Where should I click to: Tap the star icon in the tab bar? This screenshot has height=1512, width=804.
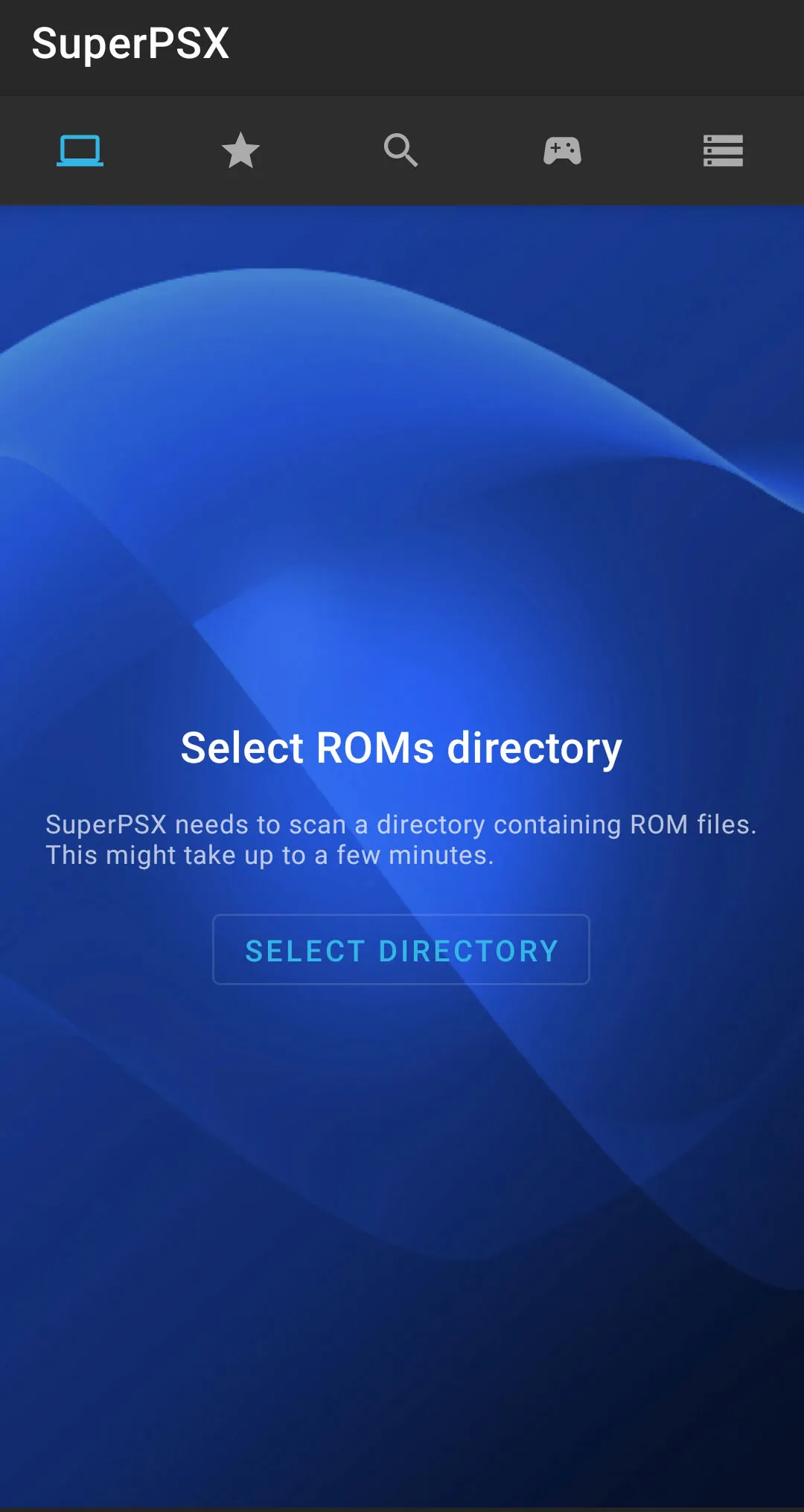pyautogui.click(x=240, y=150)
